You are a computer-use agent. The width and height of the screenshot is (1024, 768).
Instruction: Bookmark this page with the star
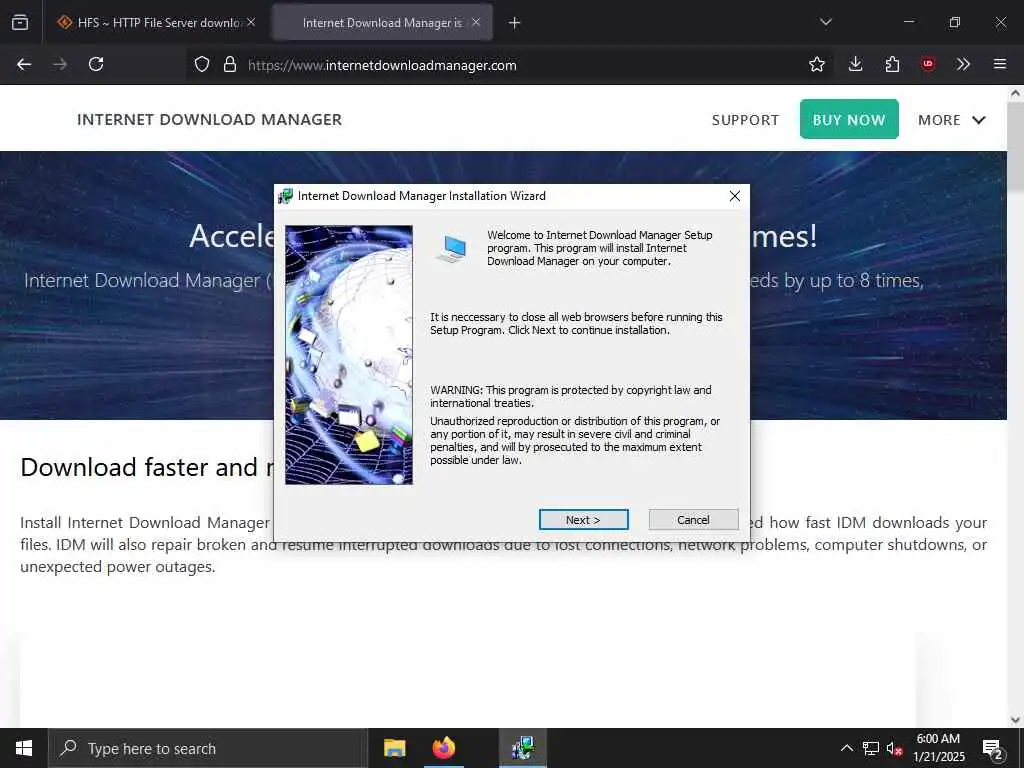click(816, 64)
